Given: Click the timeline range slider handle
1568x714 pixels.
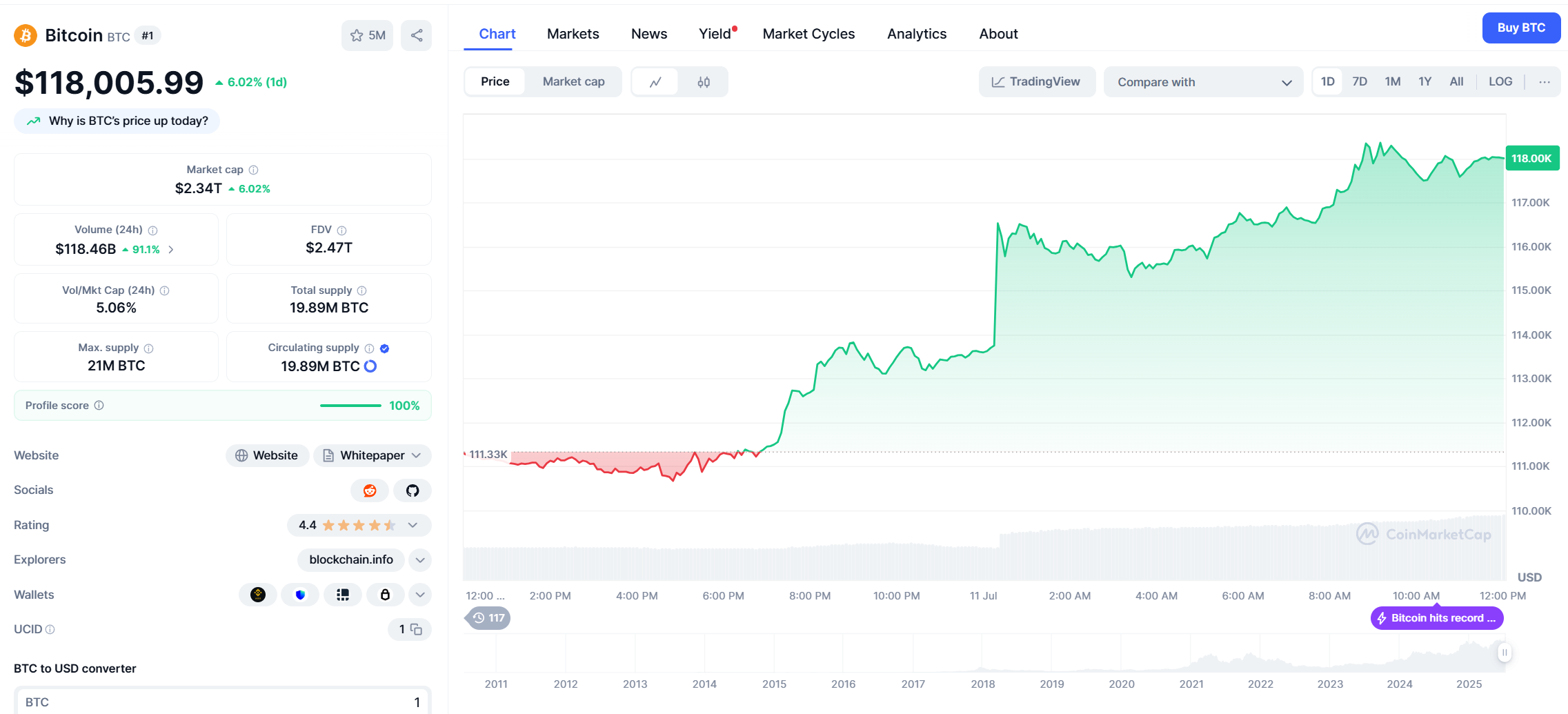Looking at the screenshot, I should pos(1505,652).
